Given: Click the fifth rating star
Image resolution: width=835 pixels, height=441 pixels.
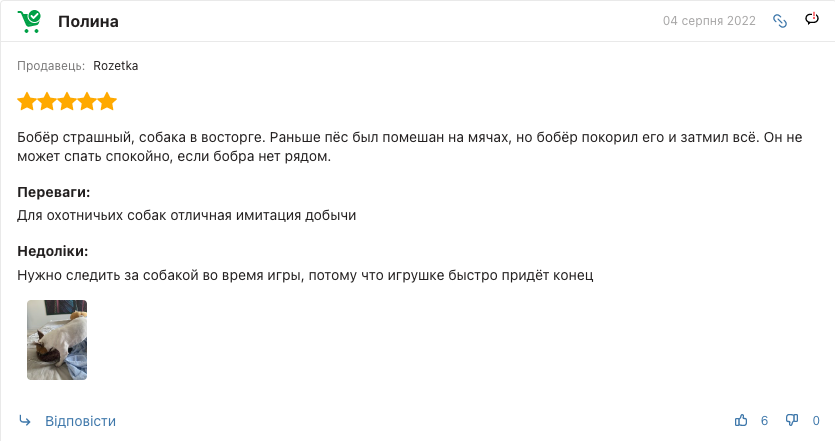Looking at the screenshot, I should pyautogui.click(x=107, y=101).
